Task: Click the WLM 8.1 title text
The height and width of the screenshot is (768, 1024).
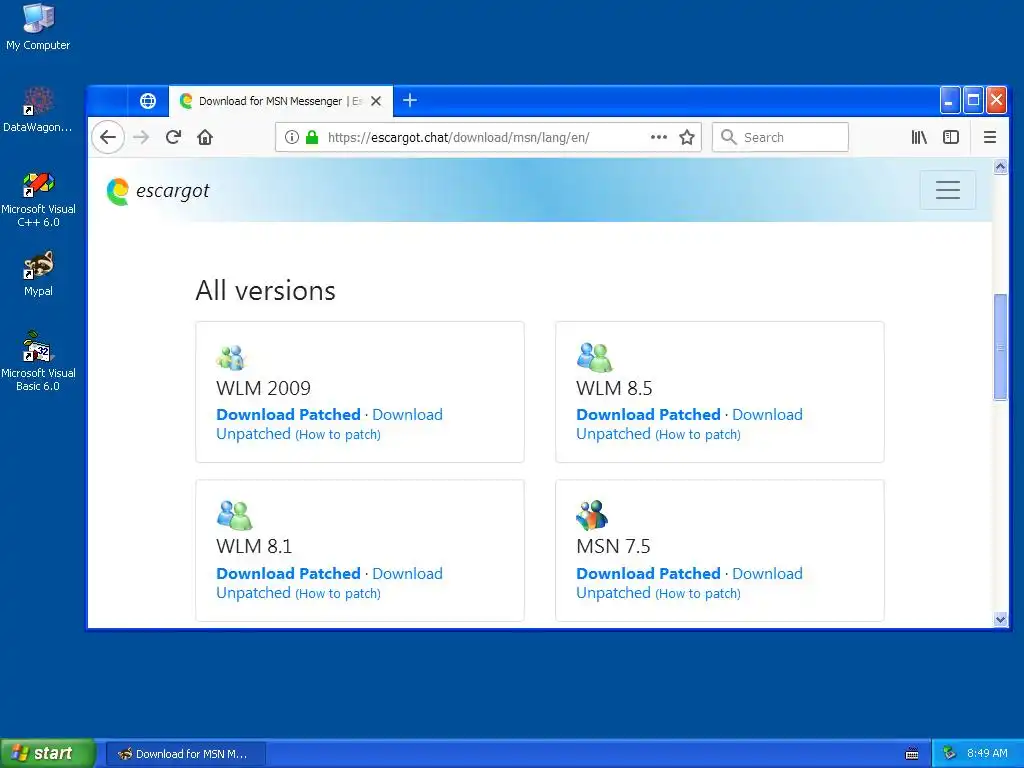Action: tap(254, 546)
